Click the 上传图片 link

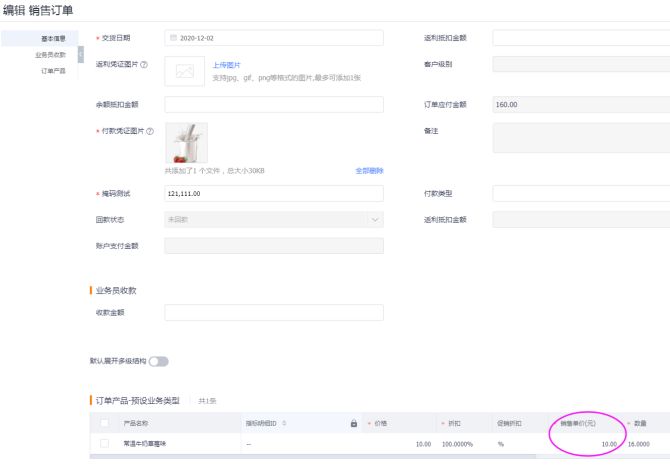(226, 64)
